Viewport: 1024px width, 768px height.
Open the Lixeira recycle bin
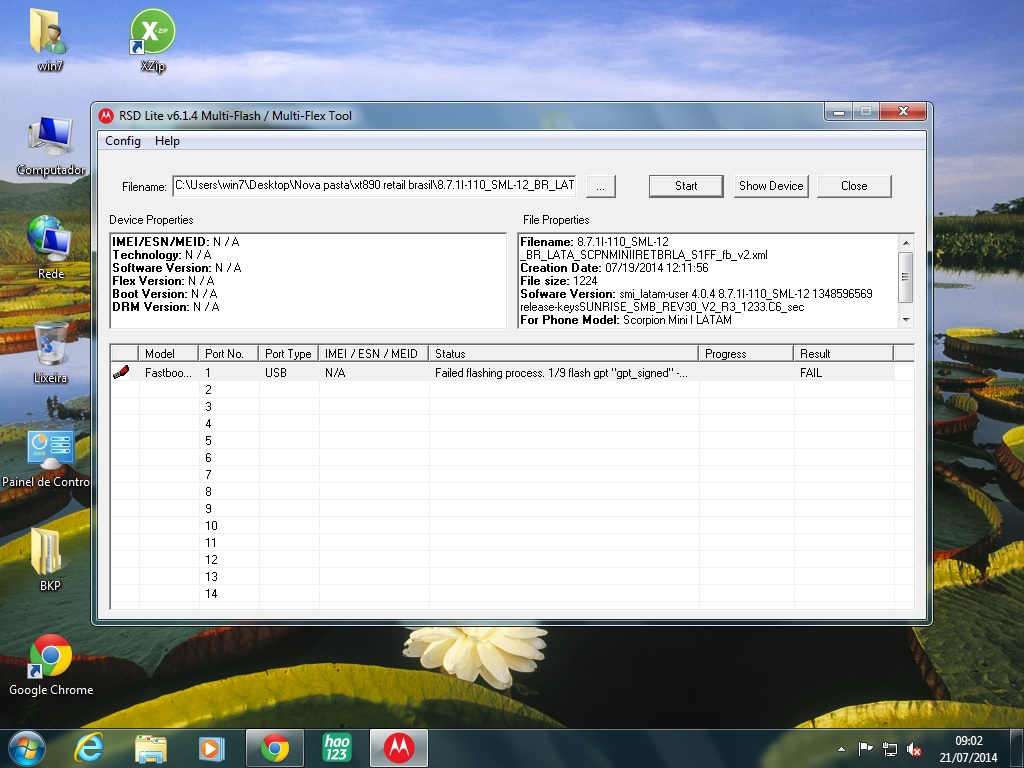tap(50, 345)
